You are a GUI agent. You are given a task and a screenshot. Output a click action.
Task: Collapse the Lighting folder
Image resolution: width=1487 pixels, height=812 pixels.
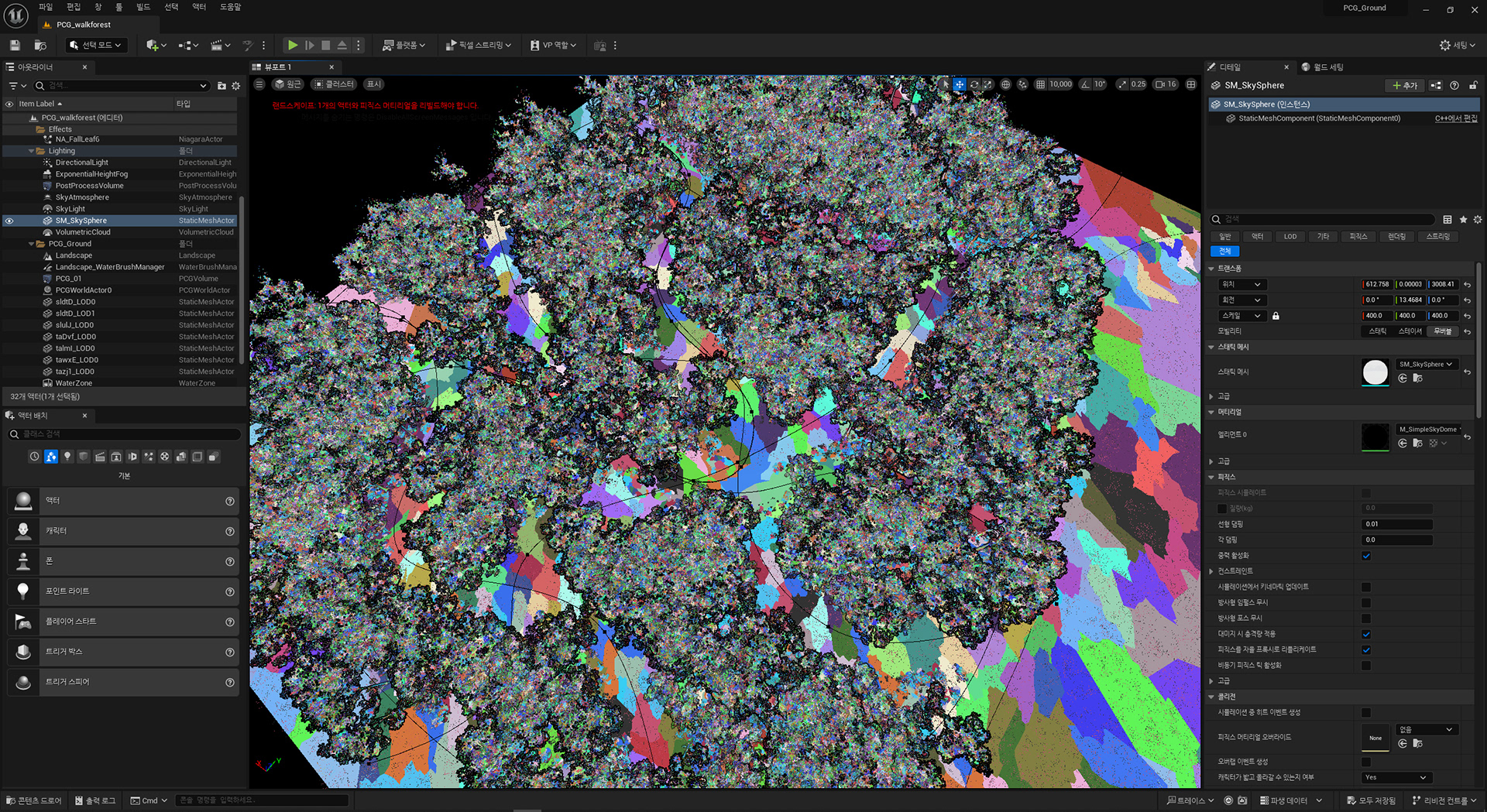coord(32,151)
